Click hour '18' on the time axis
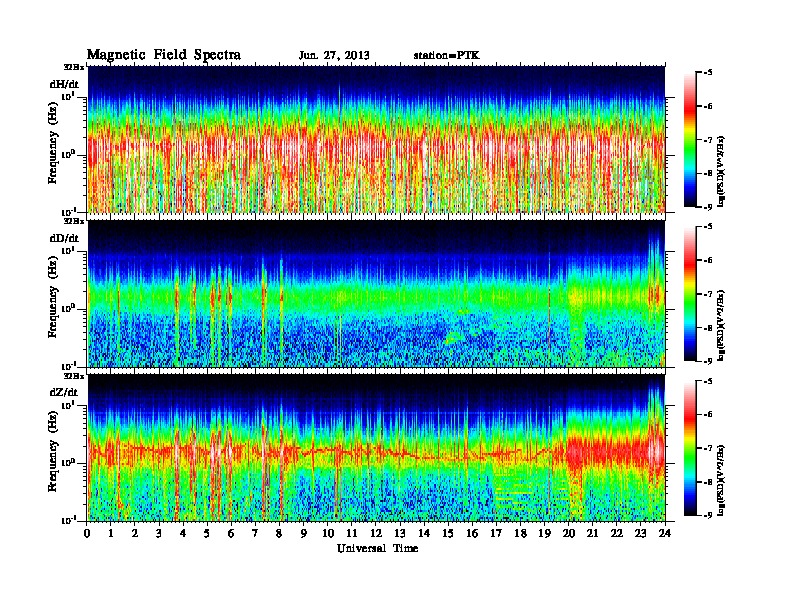 (520, 533)
